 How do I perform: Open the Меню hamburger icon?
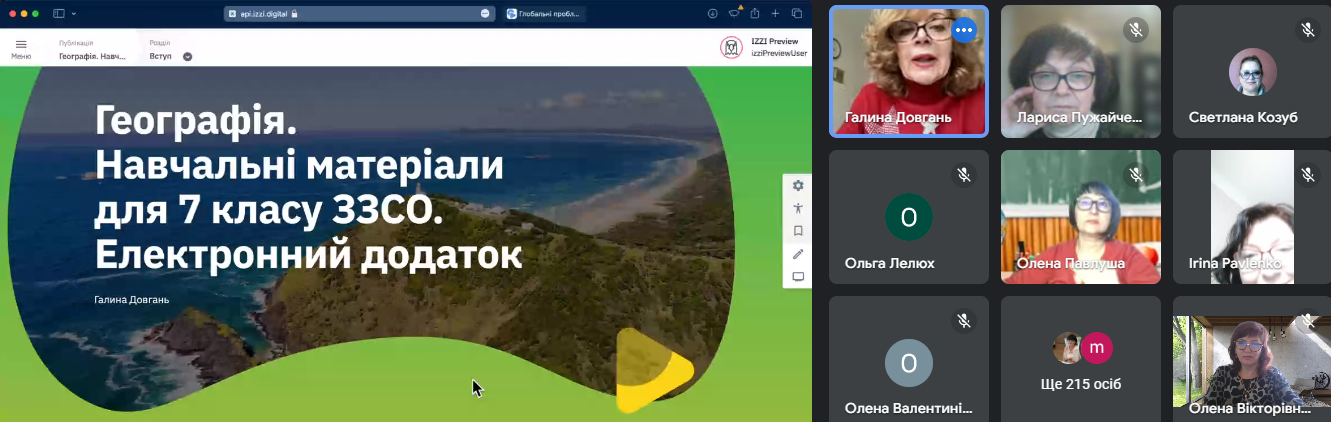21,45
